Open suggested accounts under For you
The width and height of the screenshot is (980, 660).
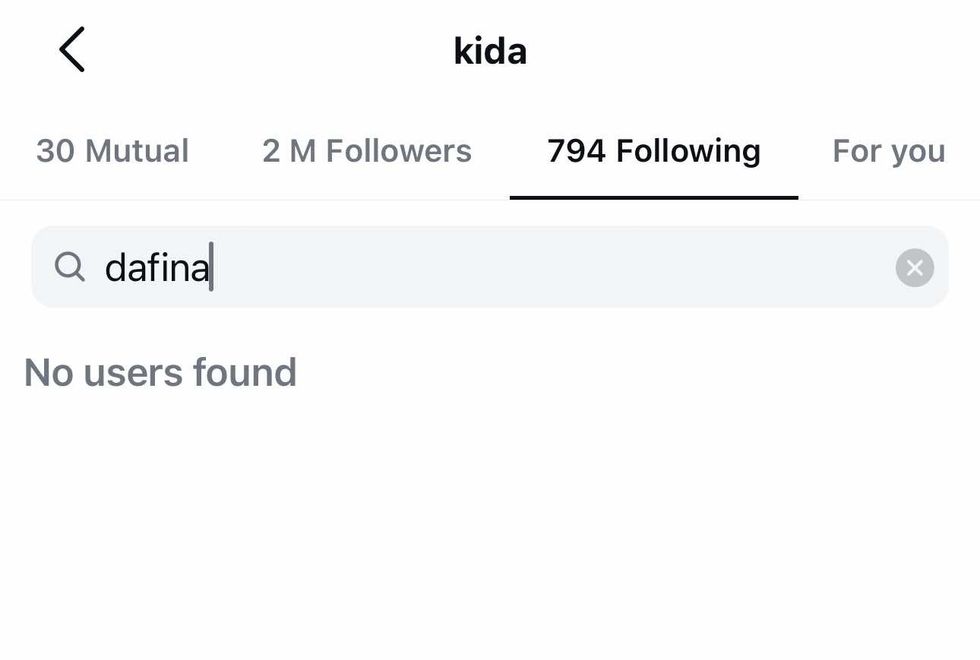tap(888, 151)
